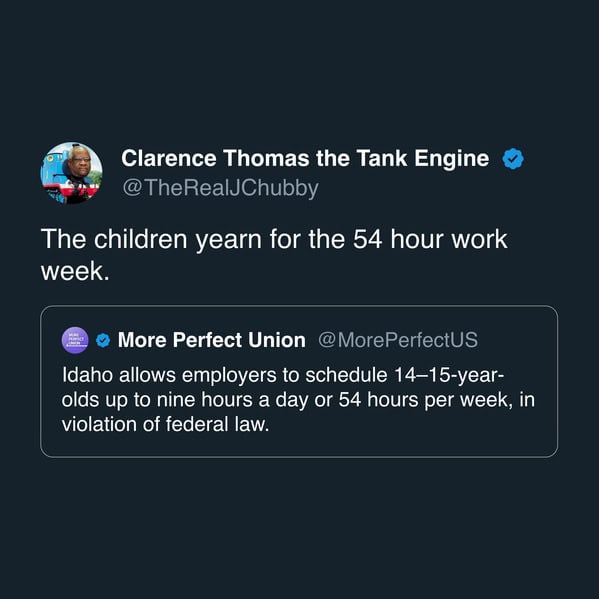The height and width of the screenshot is (599, 599).
Task: Click the word 'Clarence' in the display name
Action: point(169,158)
